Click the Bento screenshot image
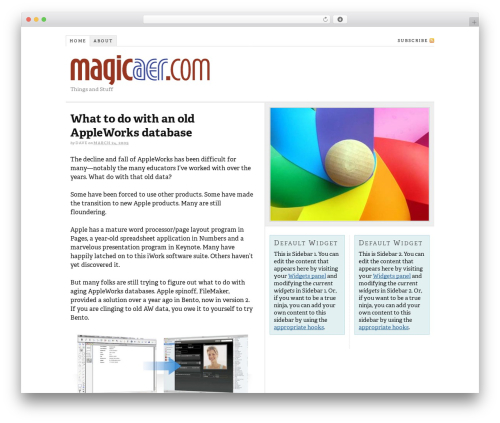The image size is (500, 423). coord(163,363)
